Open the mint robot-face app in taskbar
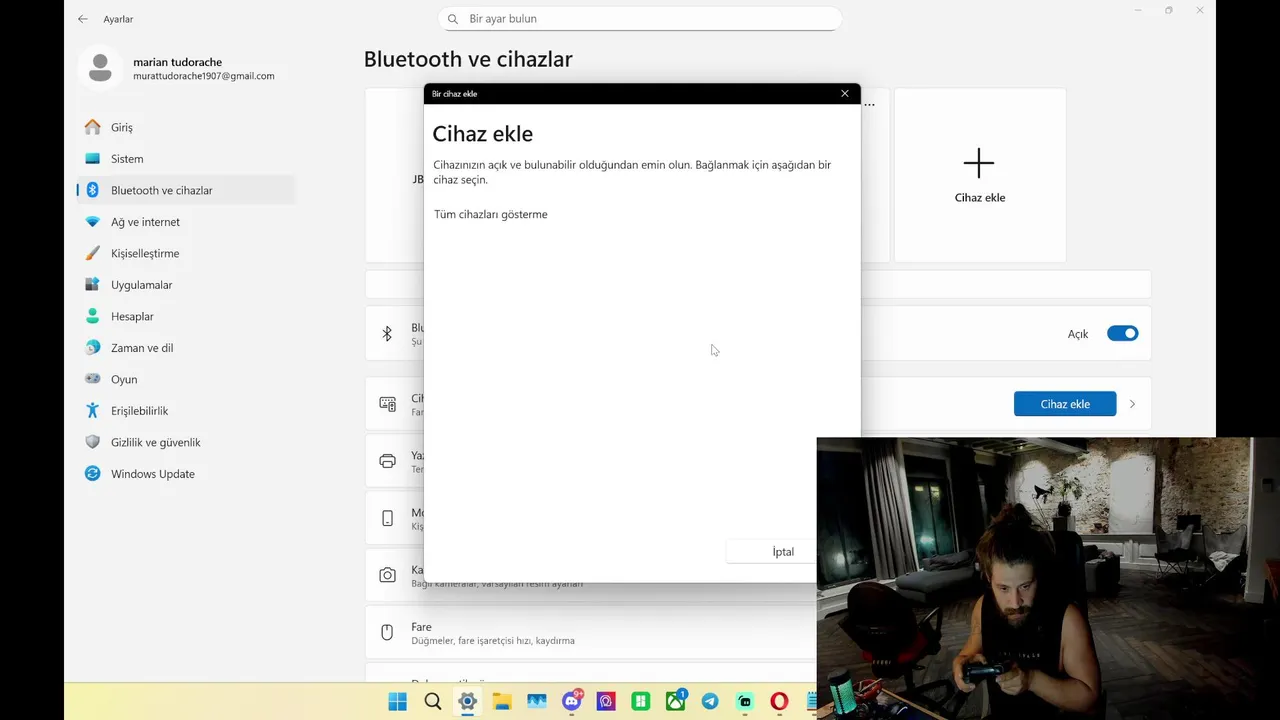This screenshot has height=720, width=1280. coord(744,701)
